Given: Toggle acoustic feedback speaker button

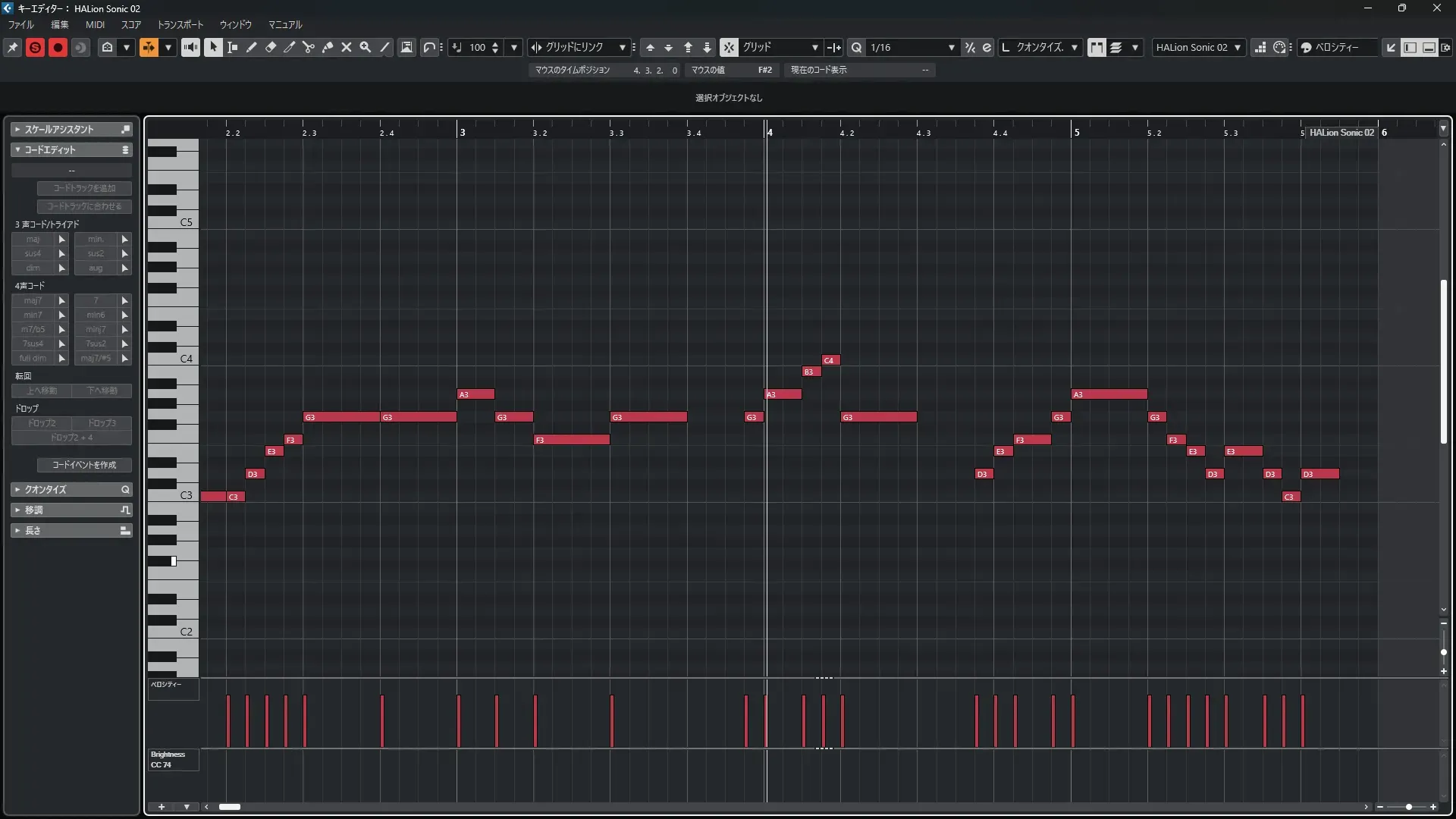Looking at the screenshot, I should (x=190, y=47).
